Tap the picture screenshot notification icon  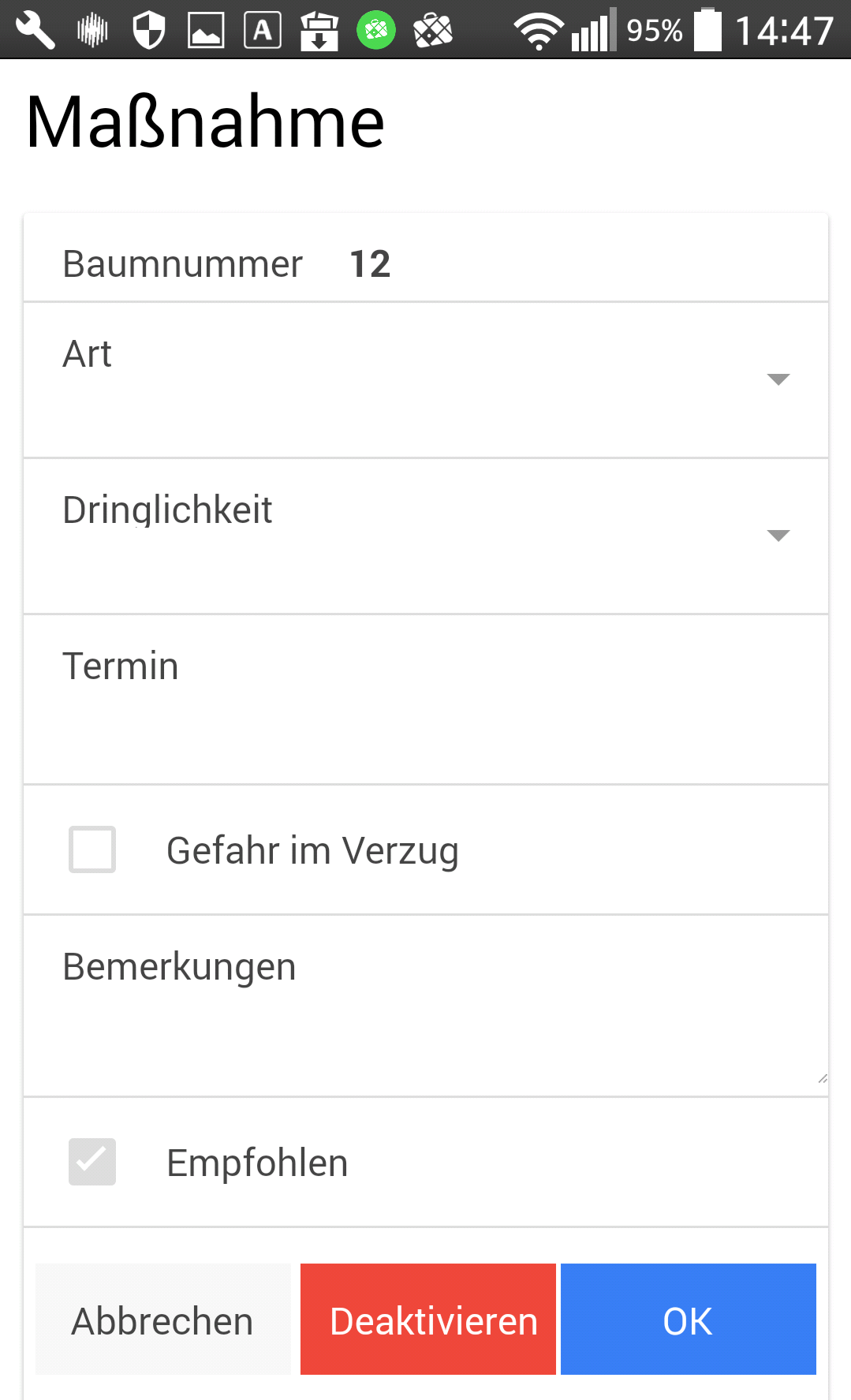[x=206, y=31]
